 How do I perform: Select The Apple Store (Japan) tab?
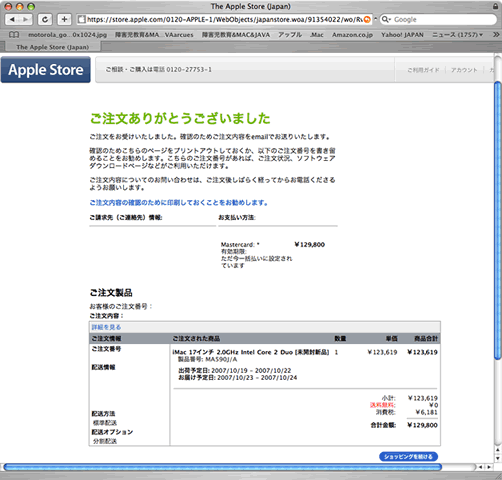coord(53,47)
